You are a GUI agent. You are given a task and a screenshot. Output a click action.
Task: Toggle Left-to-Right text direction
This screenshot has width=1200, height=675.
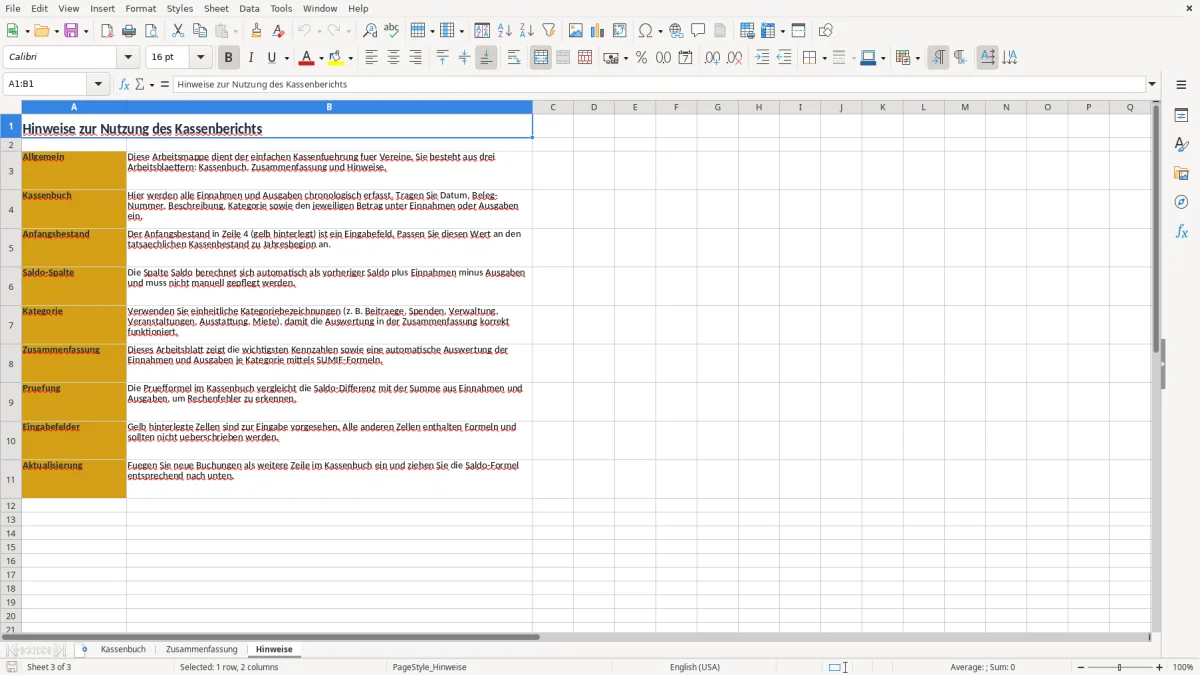[938, 58]
